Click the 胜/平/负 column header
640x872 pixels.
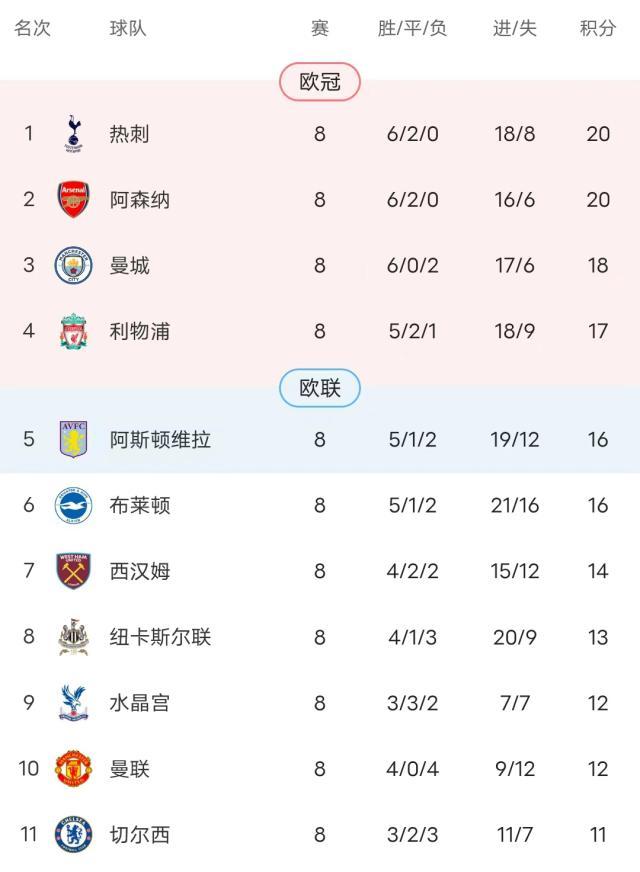412,28
